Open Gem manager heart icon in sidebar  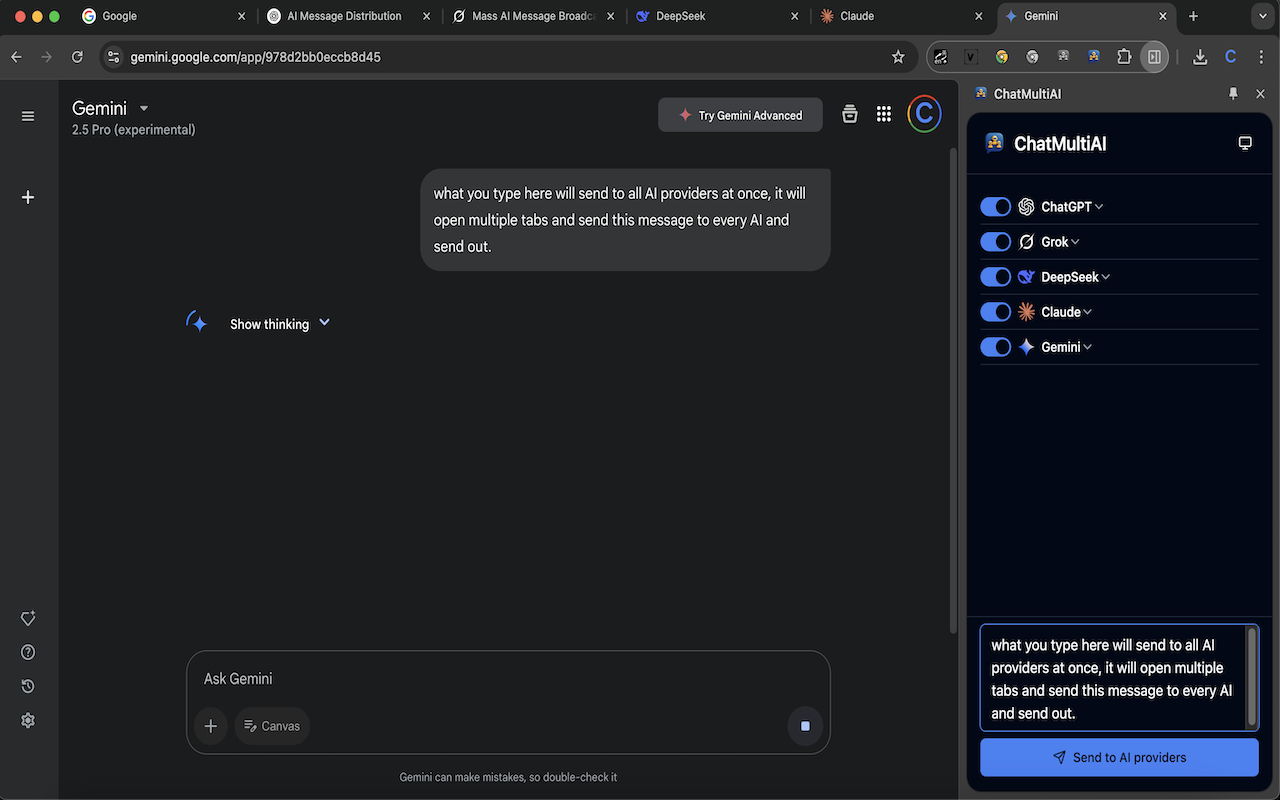[28, 618]
